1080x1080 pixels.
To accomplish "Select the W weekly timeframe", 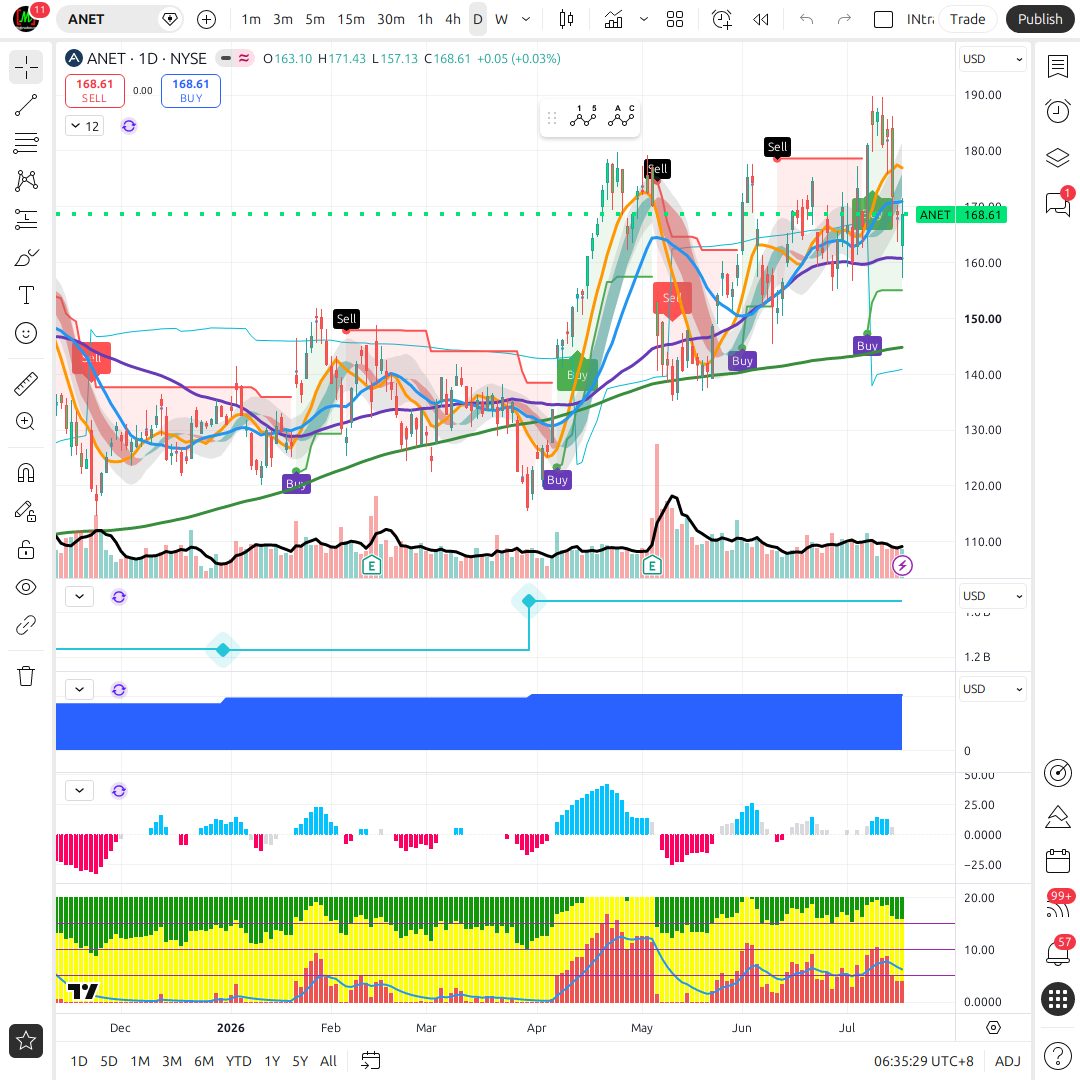I will click(x=501, y=19).
